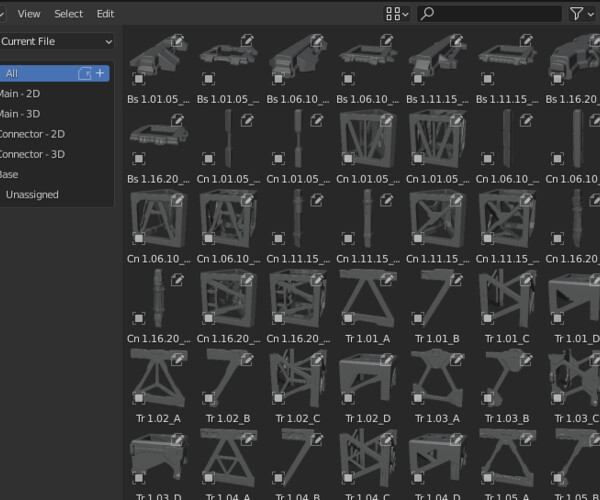Select the Tr 1.04_B asset thumbnail
This screenshot has width=600, height=500.
point(298,458)
